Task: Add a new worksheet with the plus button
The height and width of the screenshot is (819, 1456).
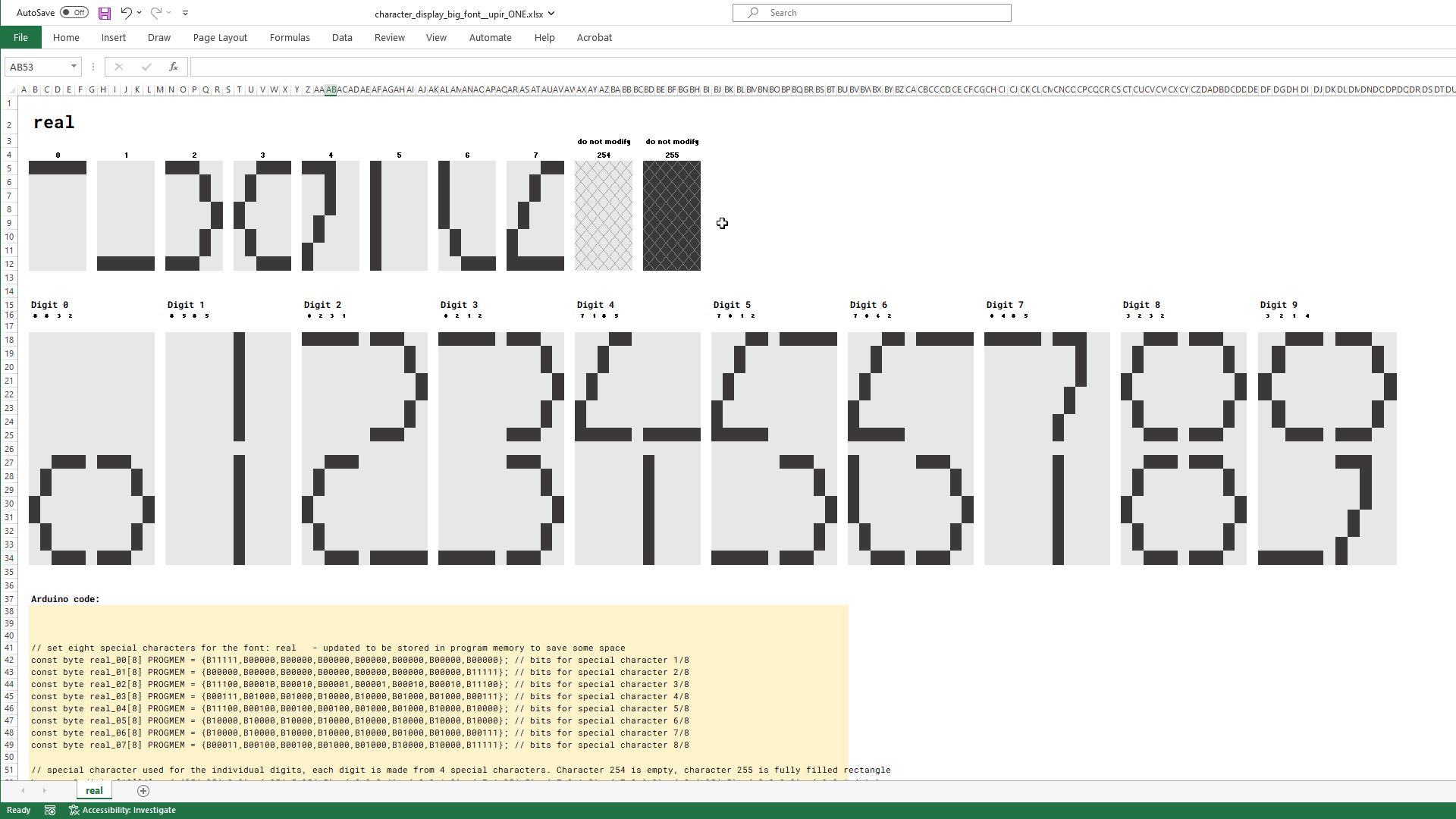Action: click(x=143, y=790)
